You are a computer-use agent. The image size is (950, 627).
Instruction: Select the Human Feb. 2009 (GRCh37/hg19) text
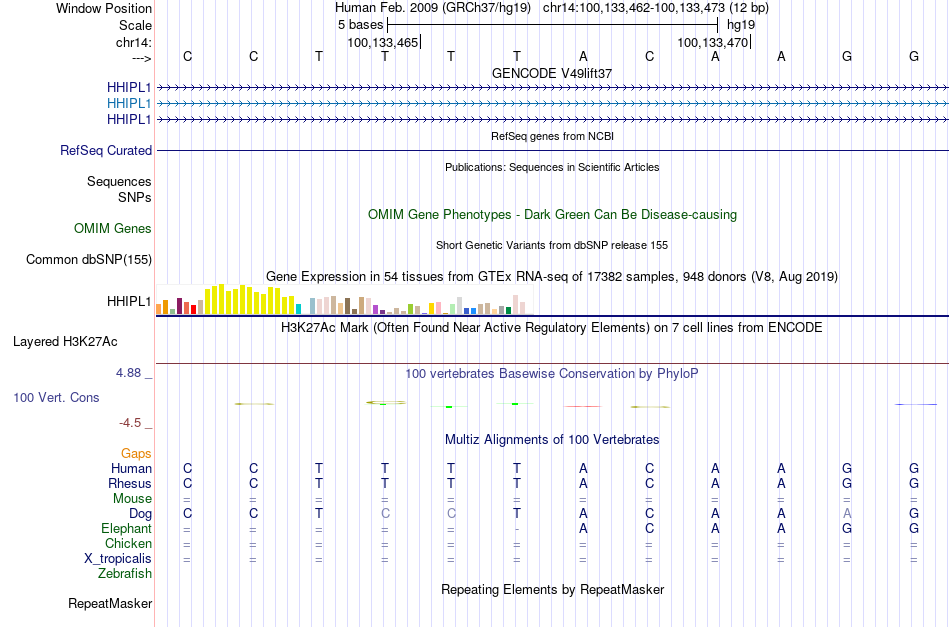(x=433, y=8)
